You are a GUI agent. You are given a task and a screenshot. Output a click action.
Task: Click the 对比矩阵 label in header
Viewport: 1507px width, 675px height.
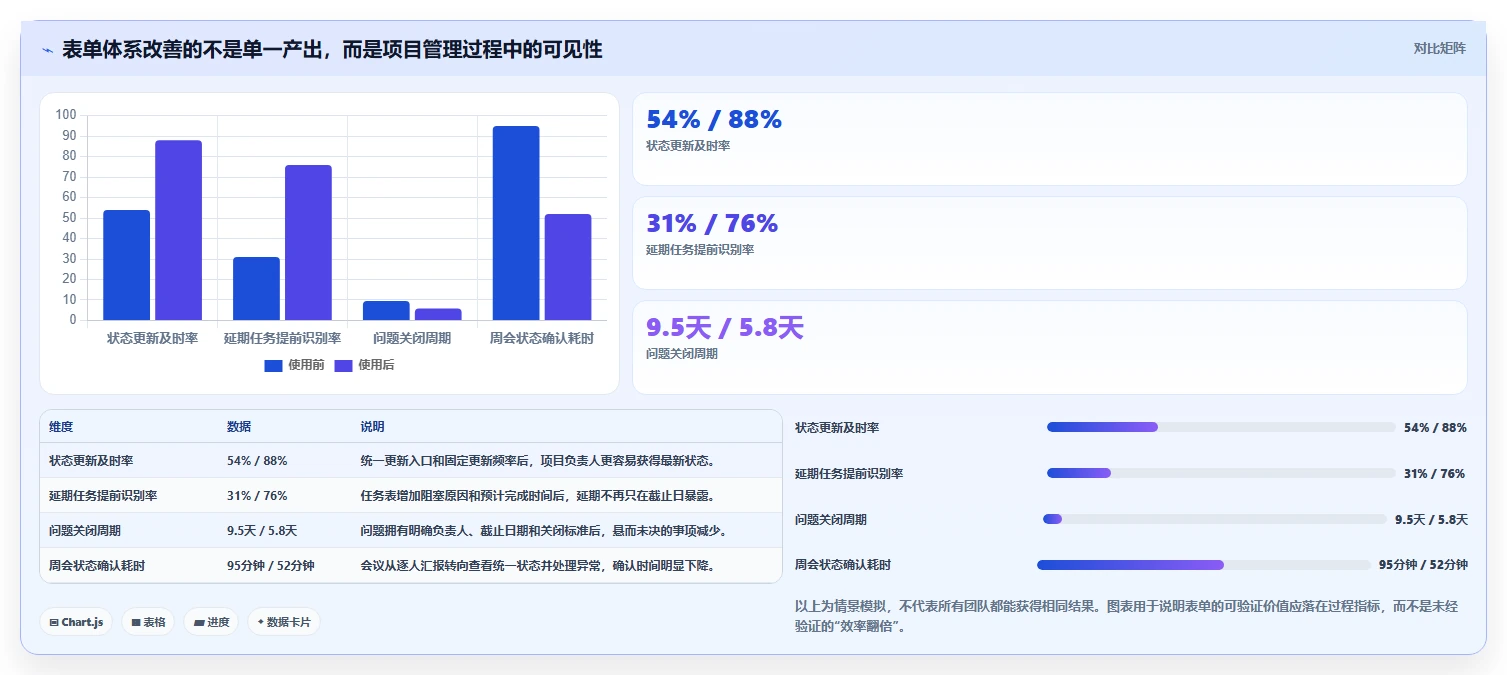point(1439,49)
